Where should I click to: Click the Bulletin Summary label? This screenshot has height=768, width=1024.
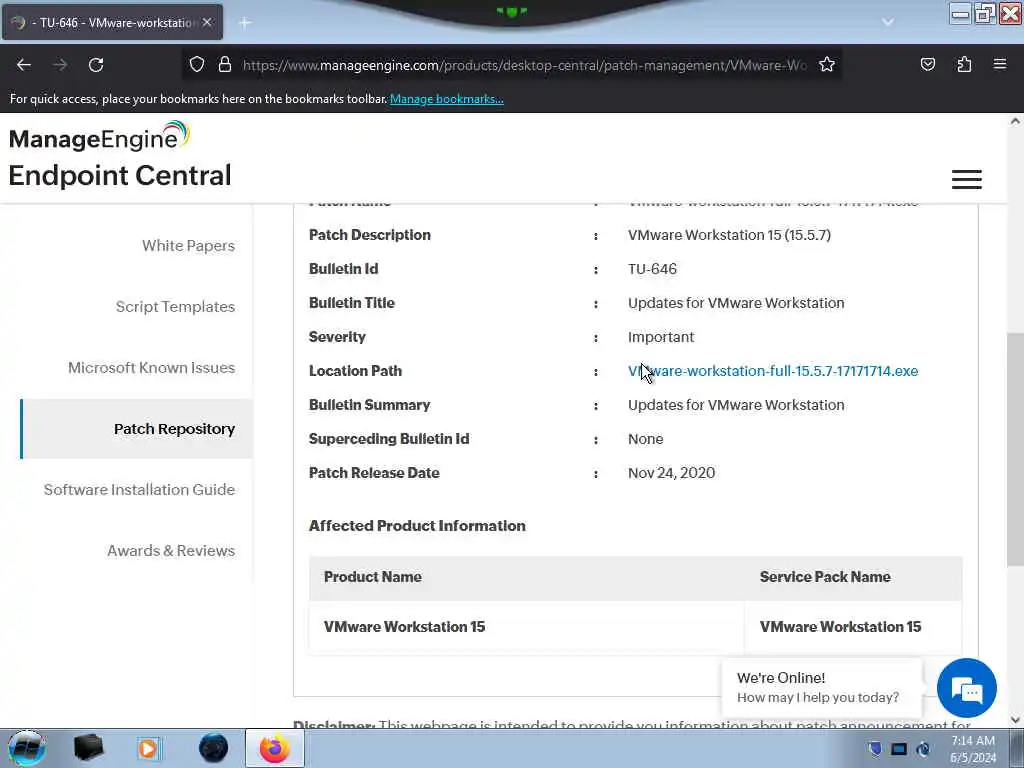click(370, 405)
